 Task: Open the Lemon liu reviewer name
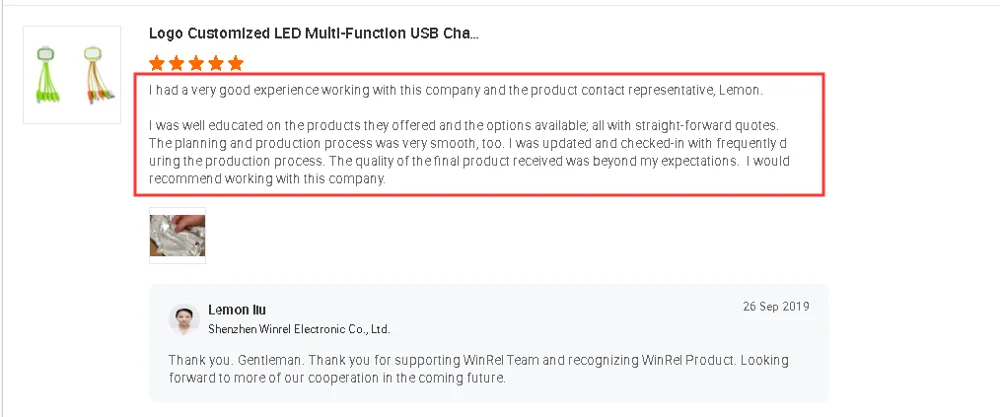(x=237, y=310)
